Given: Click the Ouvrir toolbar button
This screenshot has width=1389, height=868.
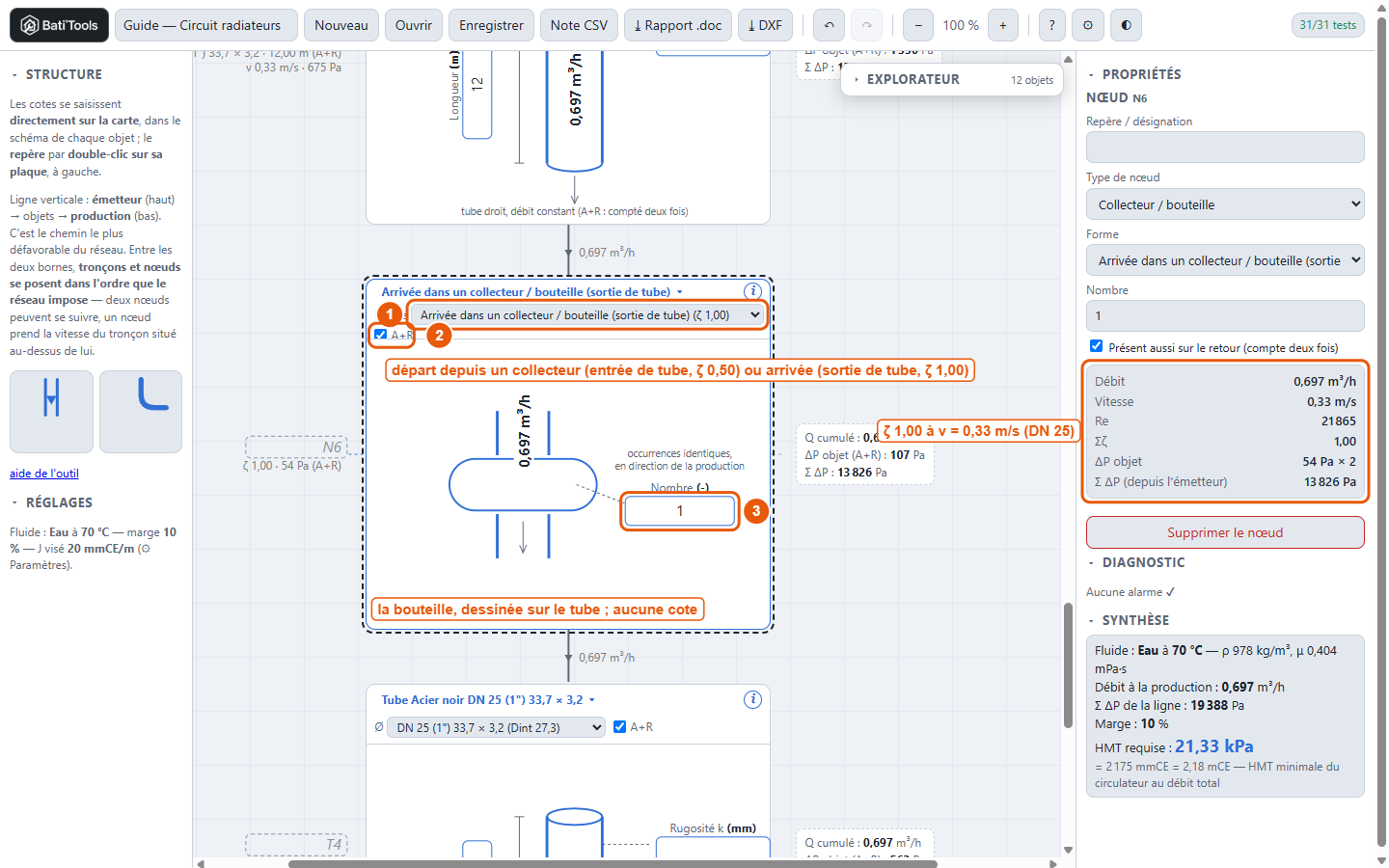Looking at the screenshot, I should point(414,25).
